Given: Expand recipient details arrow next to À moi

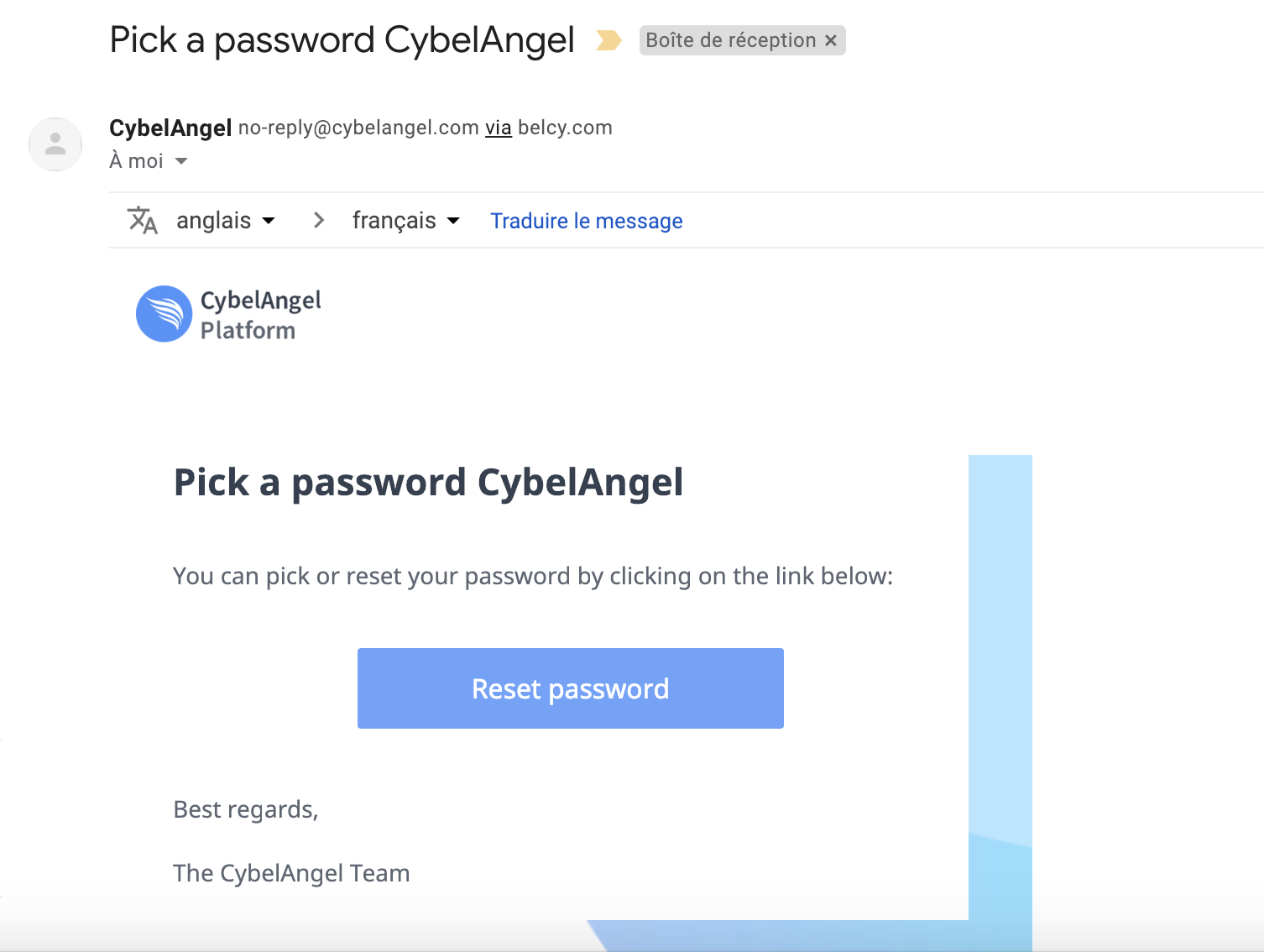Looking at the screenshot, I should [181, 161].
